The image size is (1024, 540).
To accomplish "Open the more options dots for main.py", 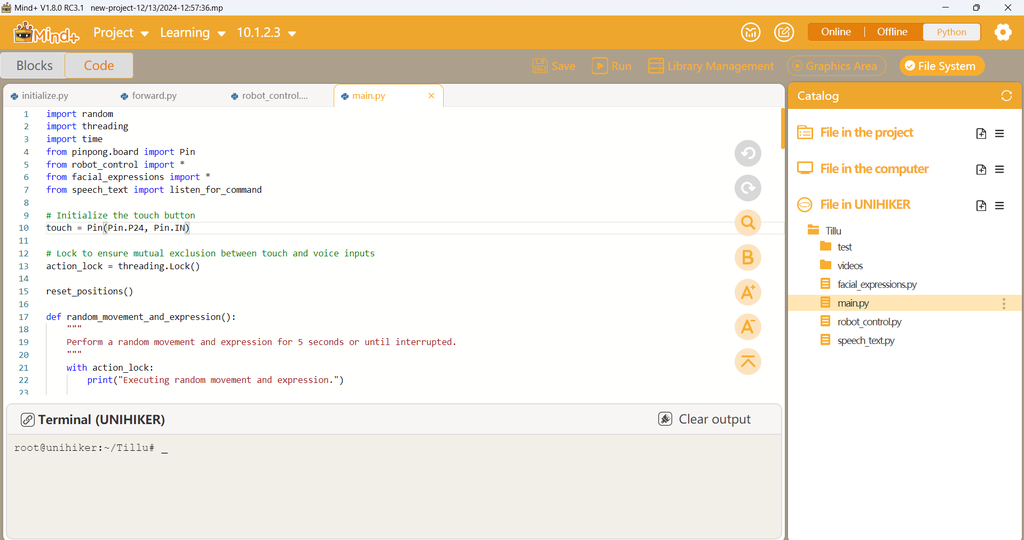I will (1004, 303).
